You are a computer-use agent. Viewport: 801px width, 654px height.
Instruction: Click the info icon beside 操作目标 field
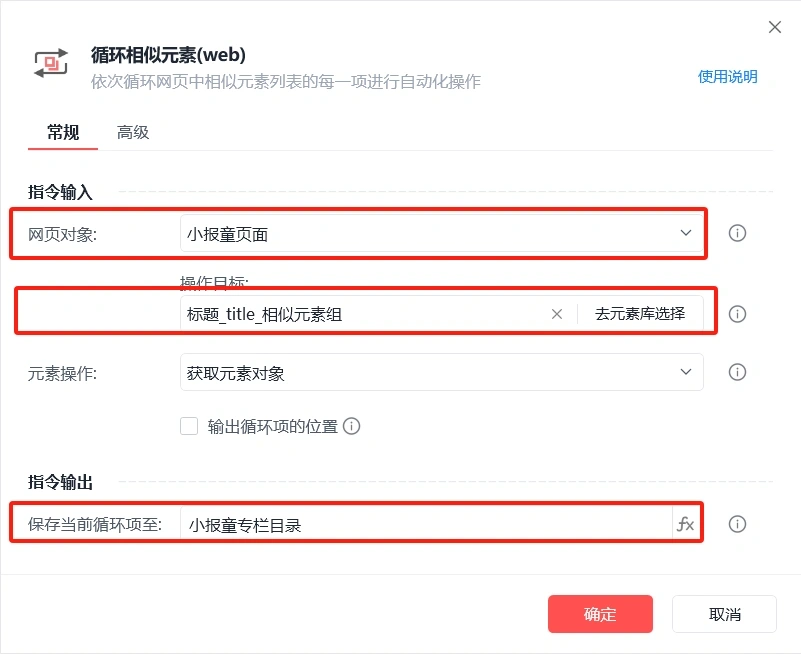(x=737, y=314)
